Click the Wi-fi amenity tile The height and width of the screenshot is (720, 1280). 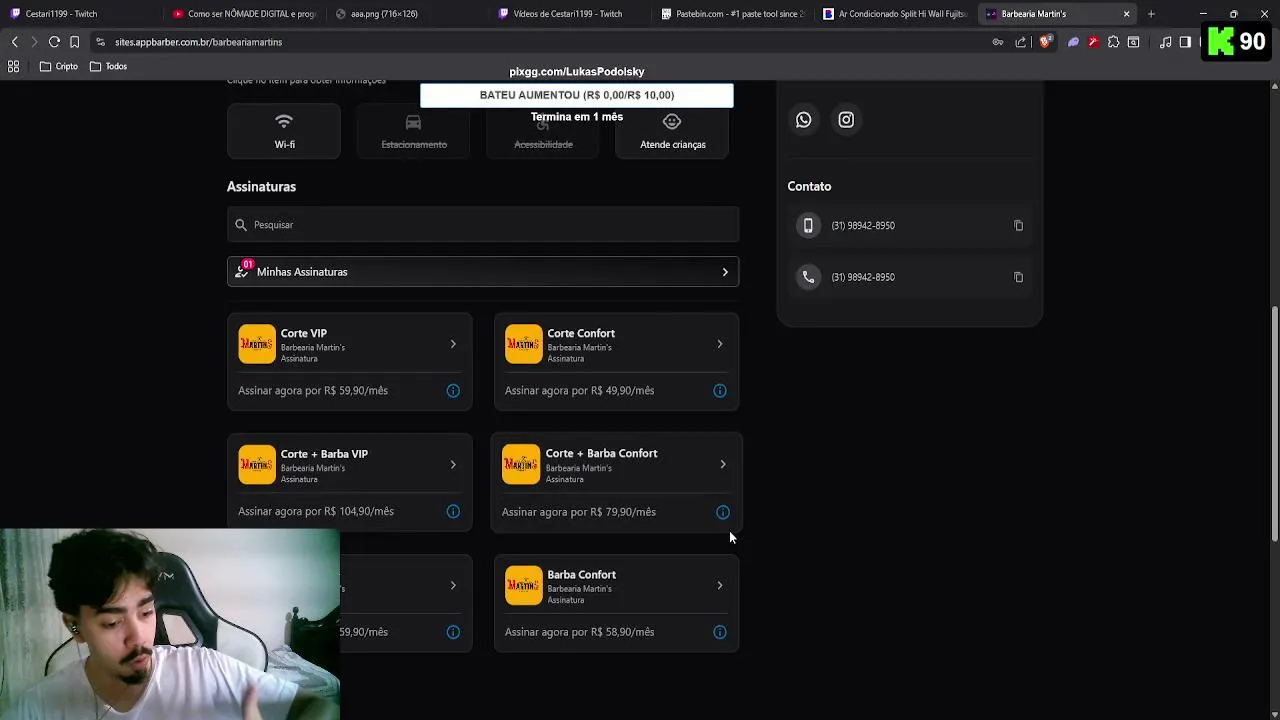(x=284, y=131)
